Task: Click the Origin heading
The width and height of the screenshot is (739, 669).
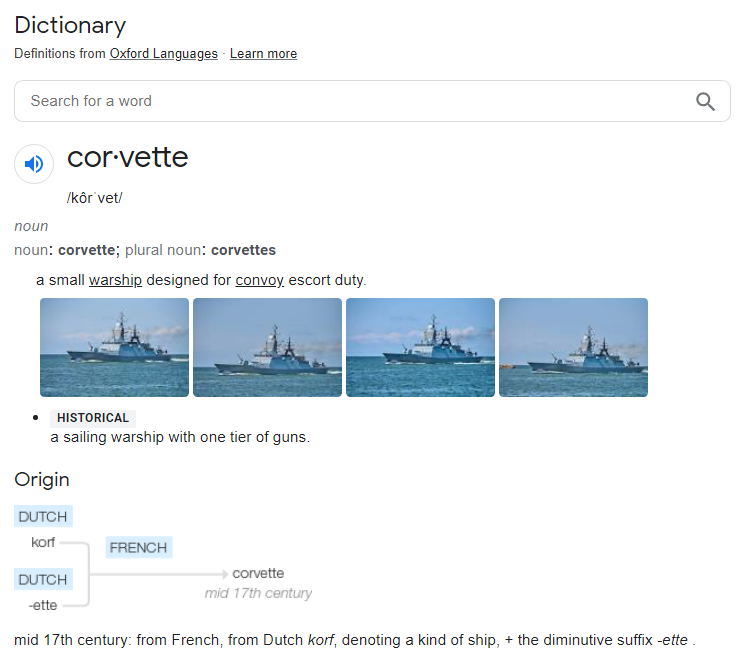Action: pyautogui.click(x=42, y=480)
